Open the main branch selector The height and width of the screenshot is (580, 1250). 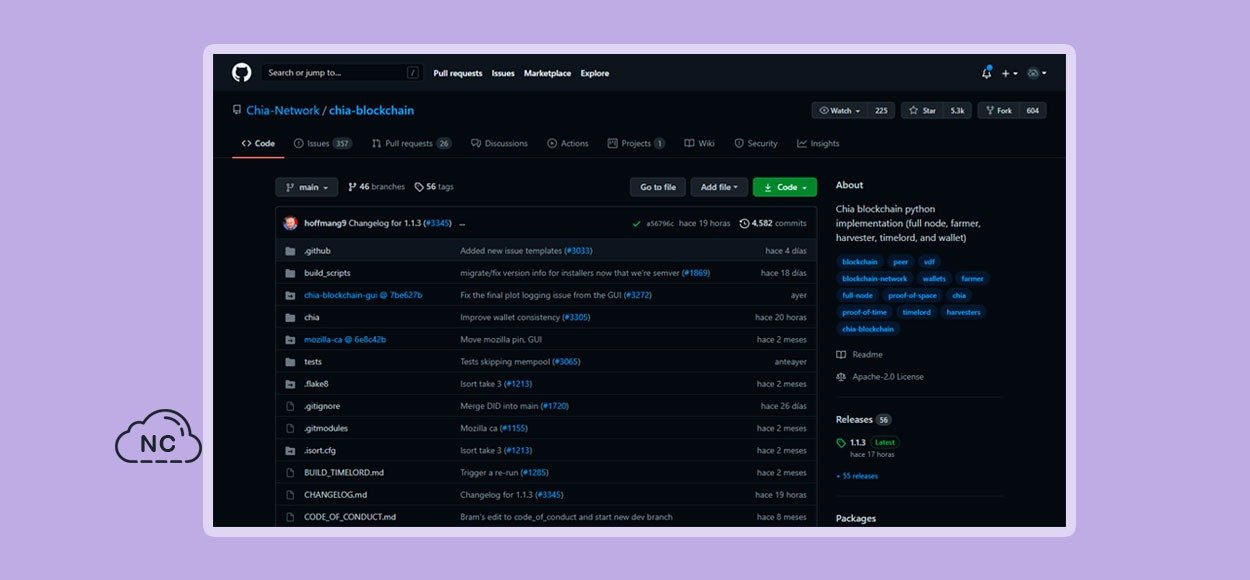click(x=306, y=187)
